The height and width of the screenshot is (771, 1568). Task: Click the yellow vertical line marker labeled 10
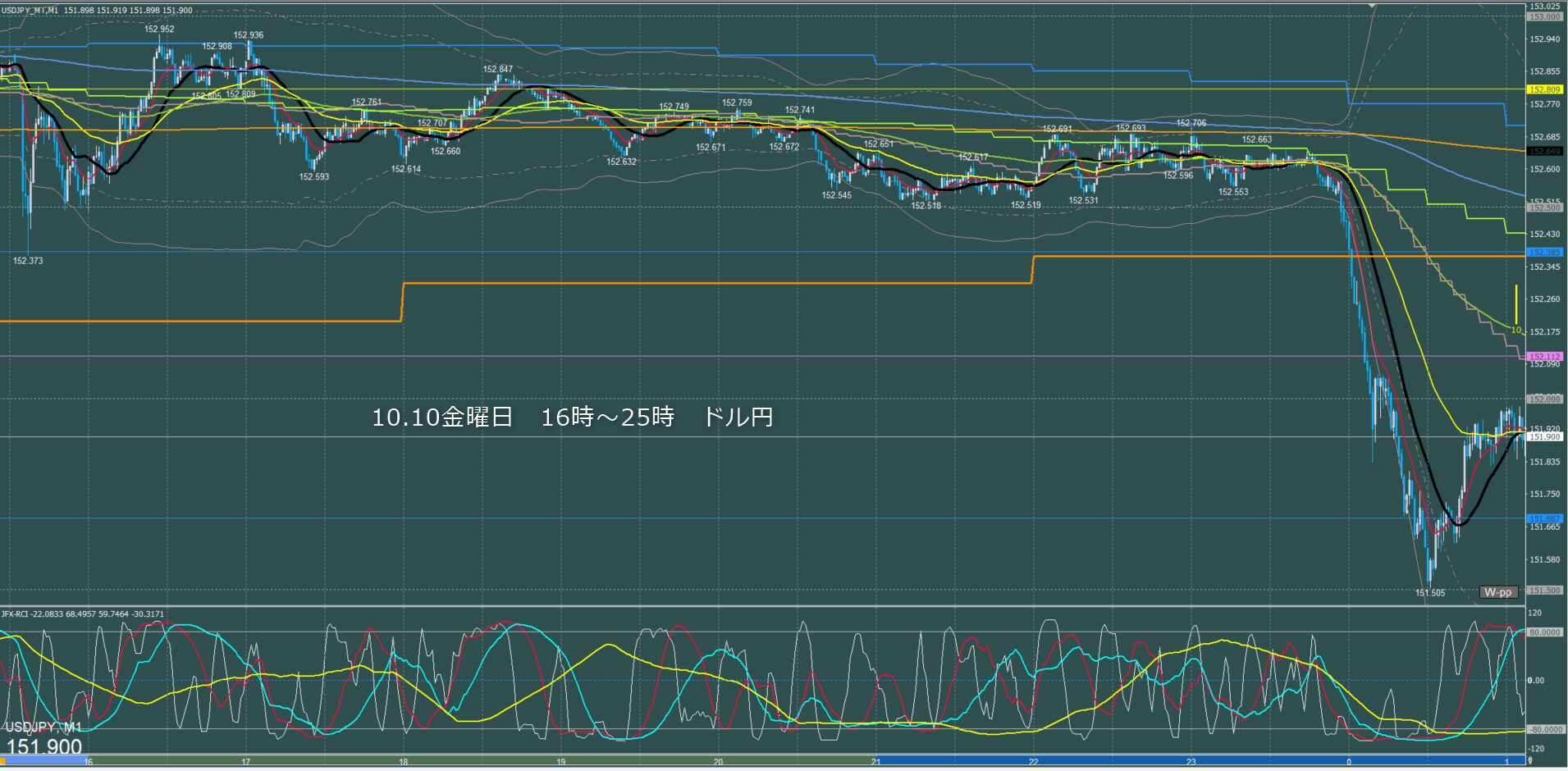pyautogui.click(x=1515, y=305)
